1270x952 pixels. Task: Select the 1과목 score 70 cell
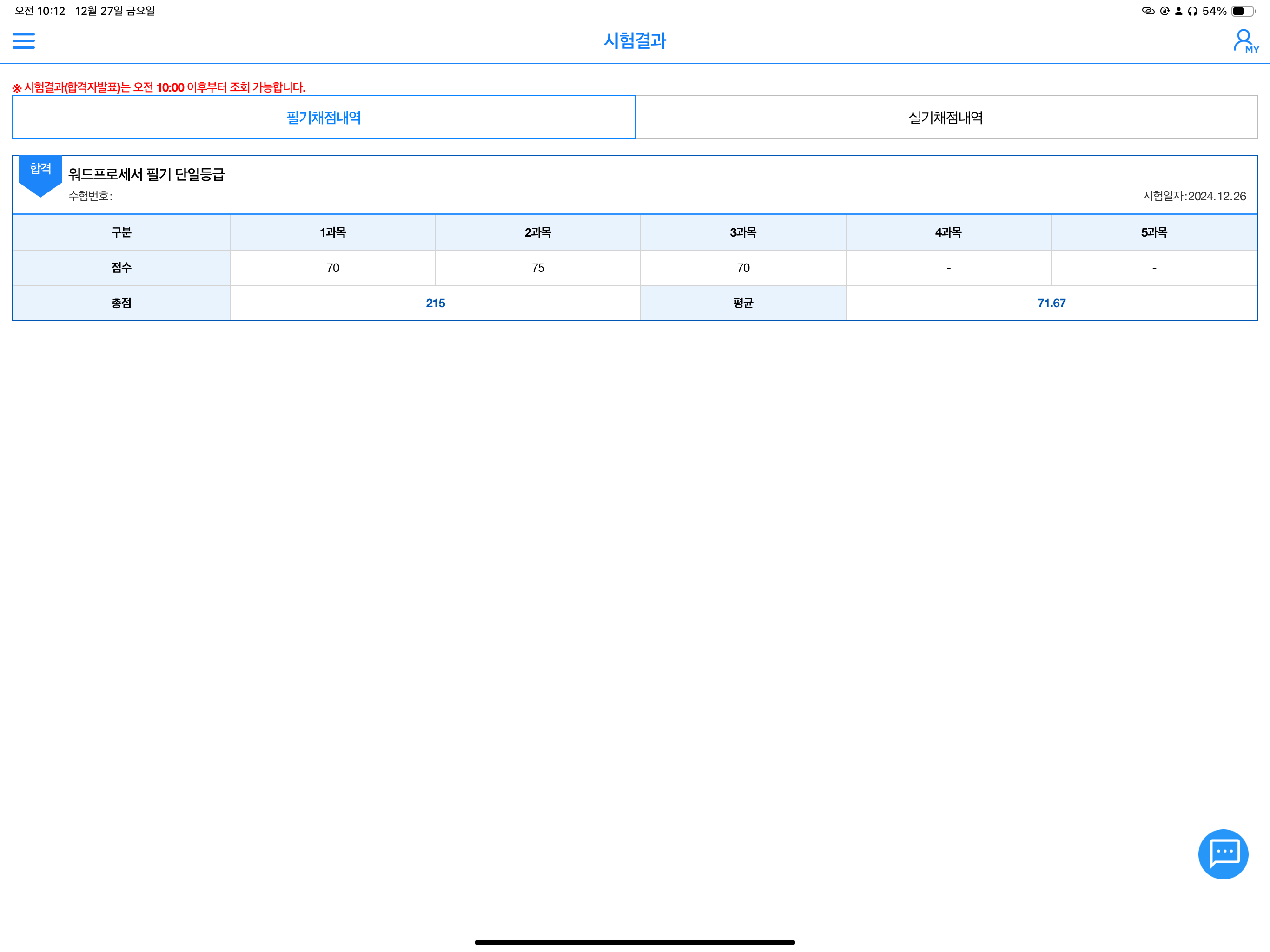[332, 268]
